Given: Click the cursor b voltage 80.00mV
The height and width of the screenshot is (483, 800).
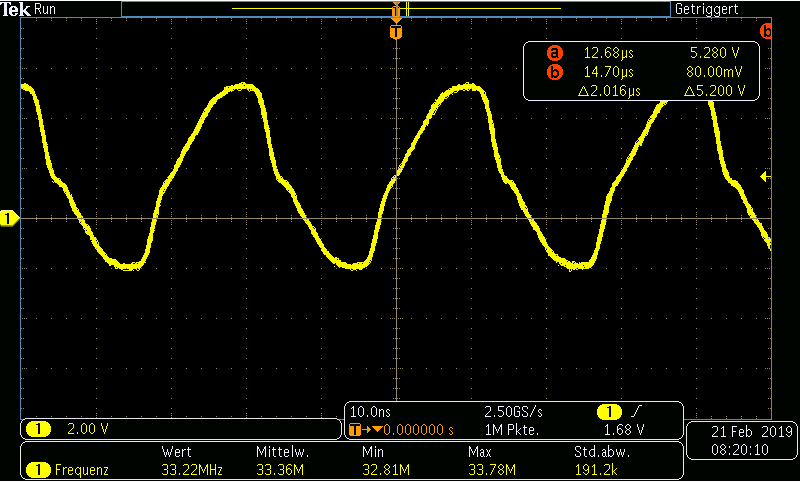Looking at the screenshot, I should coord(714,72).
